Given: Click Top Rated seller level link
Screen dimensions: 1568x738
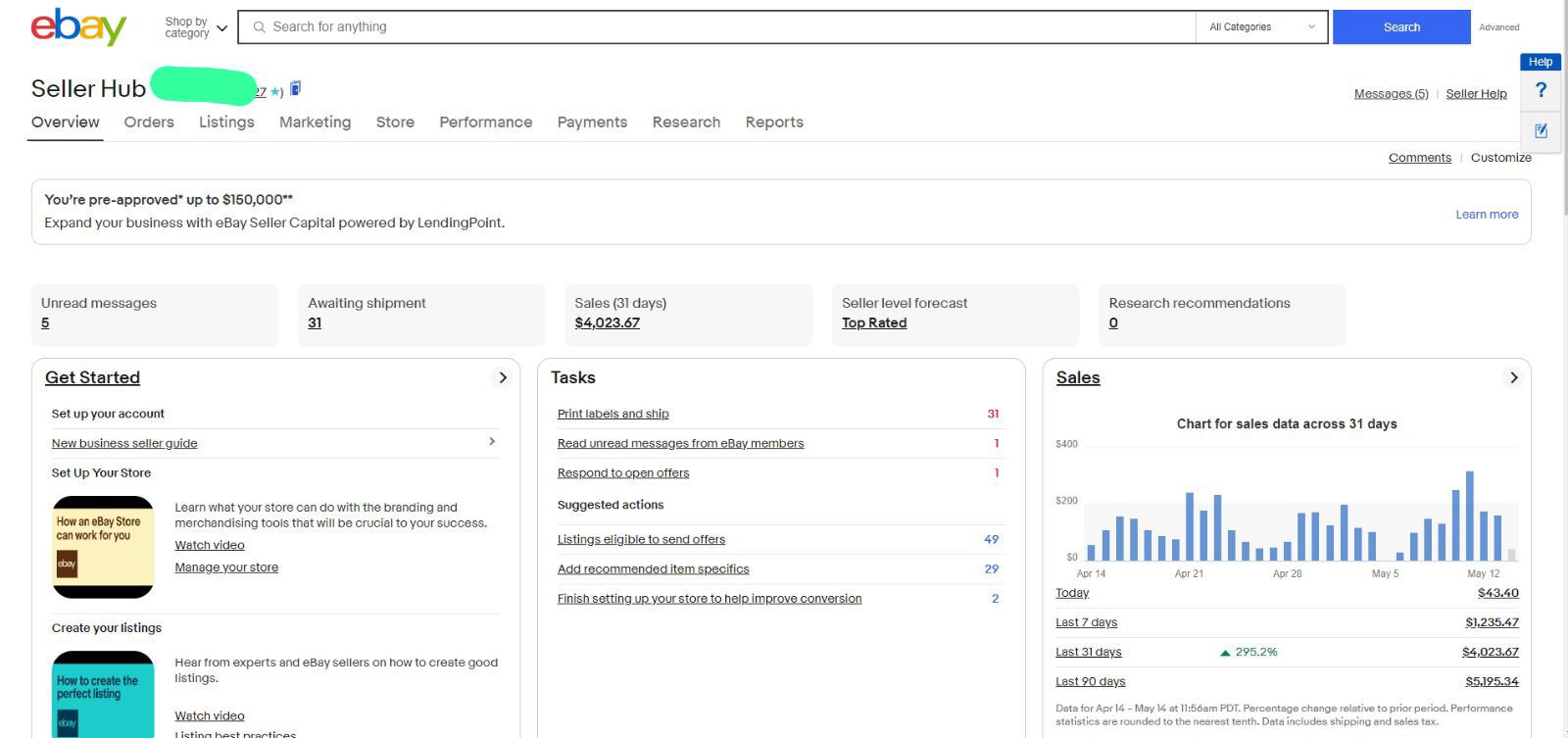Looking at the screenshot, I should 874,323.
